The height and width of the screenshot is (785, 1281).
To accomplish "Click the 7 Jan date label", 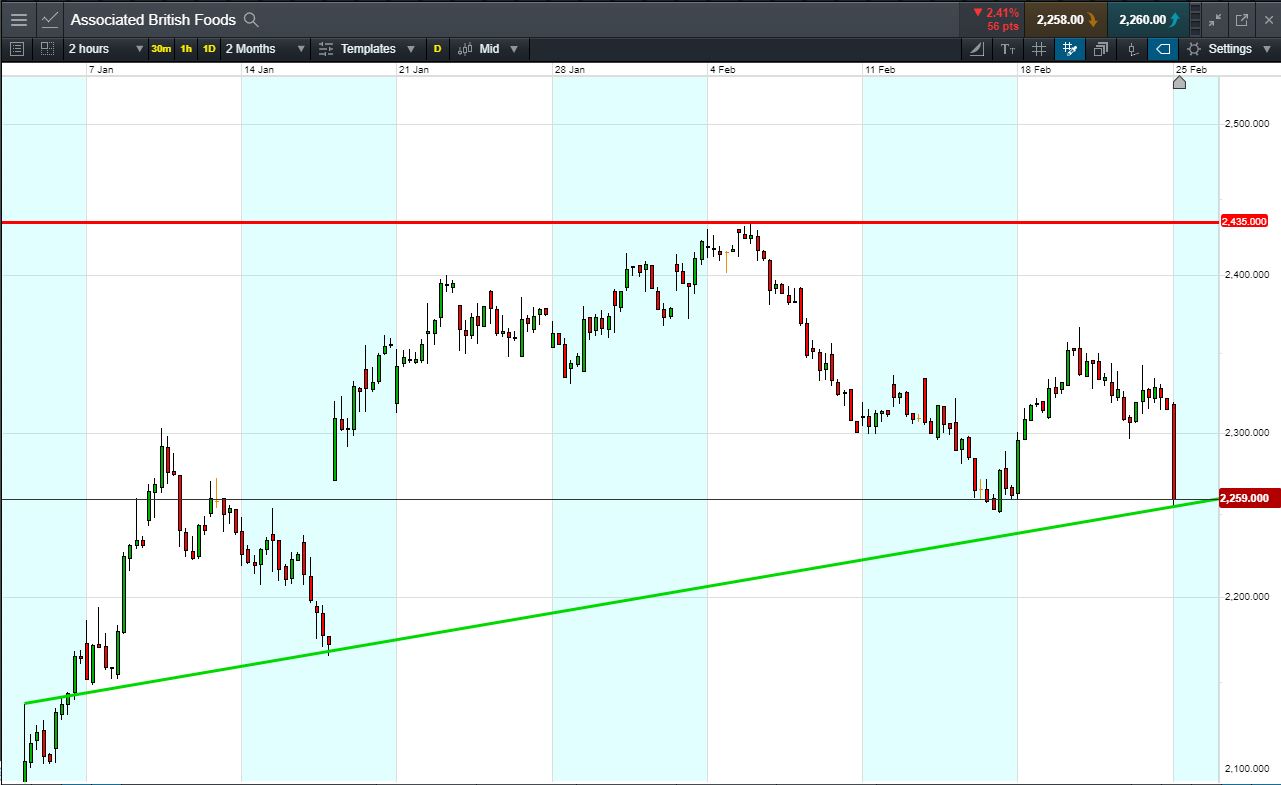I will pos(101,69).
